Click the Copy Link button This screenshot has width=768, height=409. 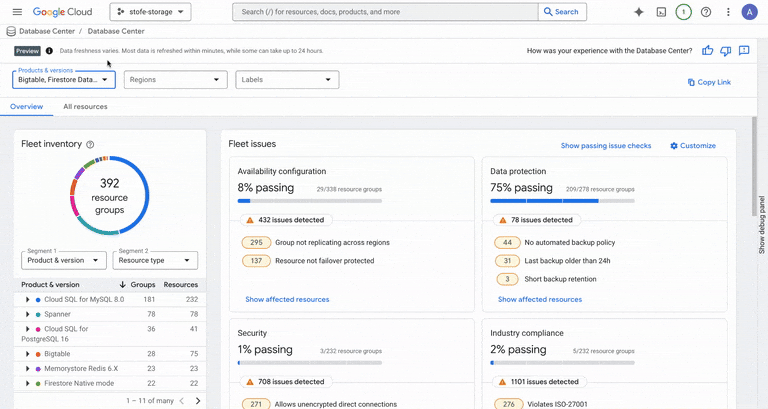709,82
